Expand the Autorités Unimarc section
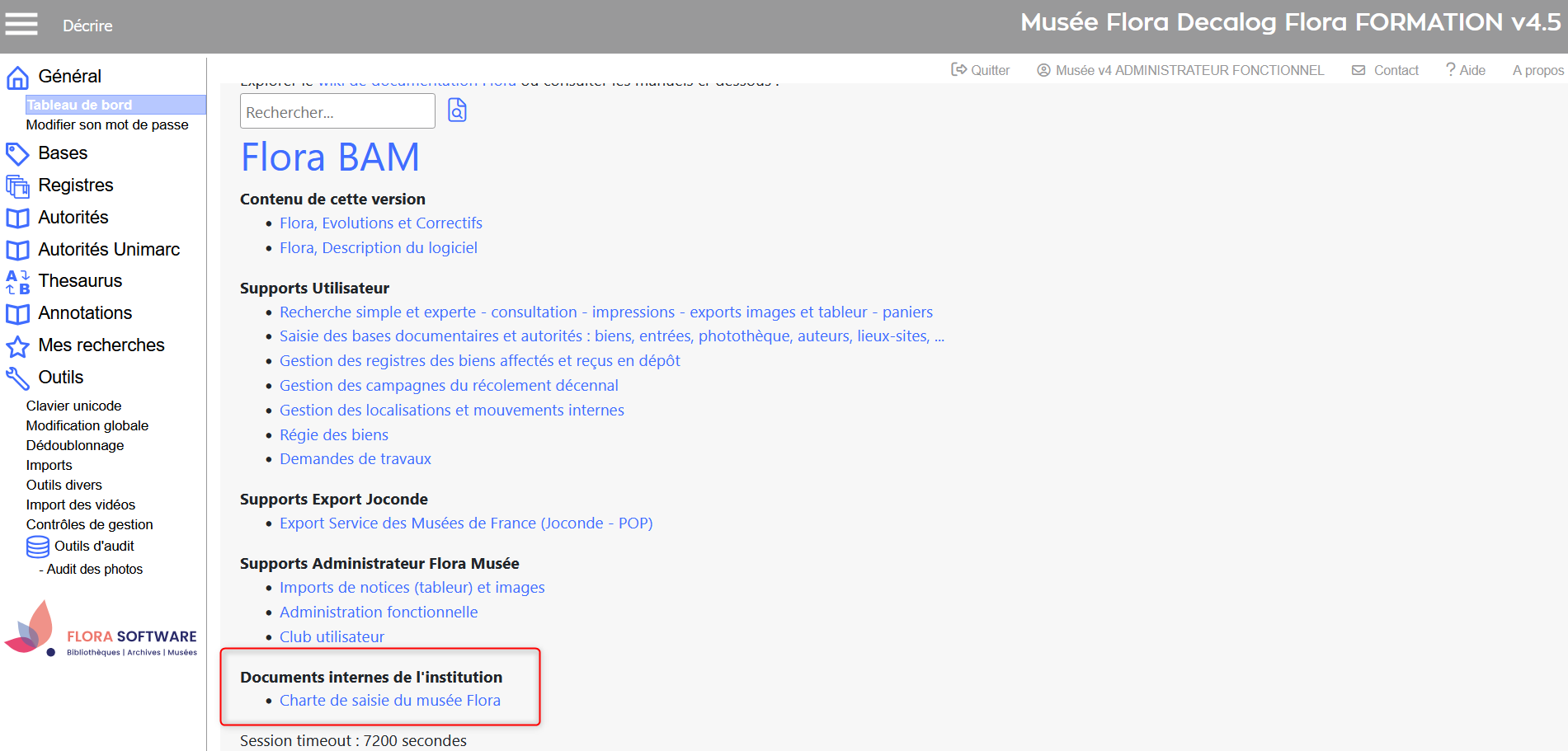 pos(109,250)
